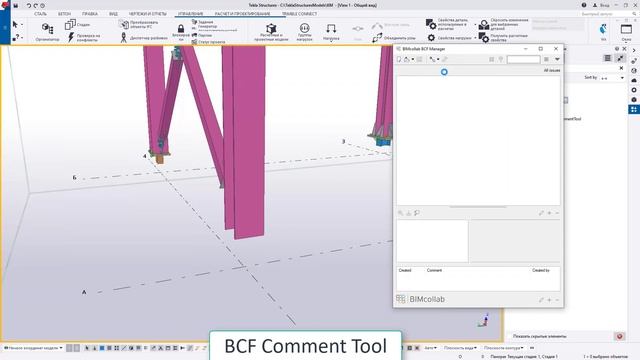
Task: Click the Created by column header
Action: point(541,270)
